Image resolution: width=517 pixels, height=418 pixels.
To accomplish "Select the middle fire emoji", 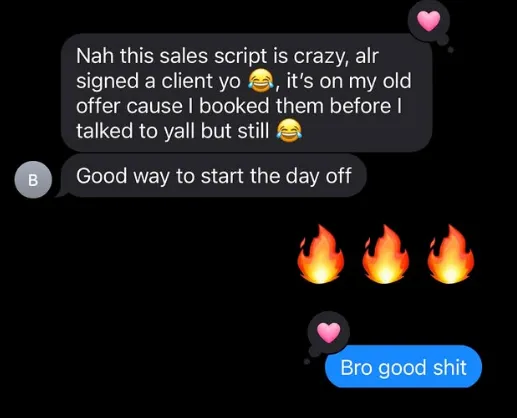I will coord(386,254).
